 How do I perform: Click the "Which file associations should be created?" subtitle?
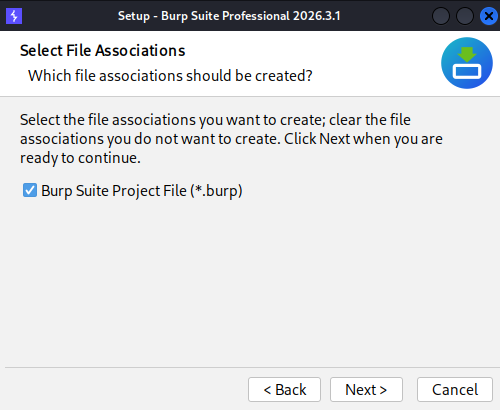pyautogui.click(x=170, y=76)
